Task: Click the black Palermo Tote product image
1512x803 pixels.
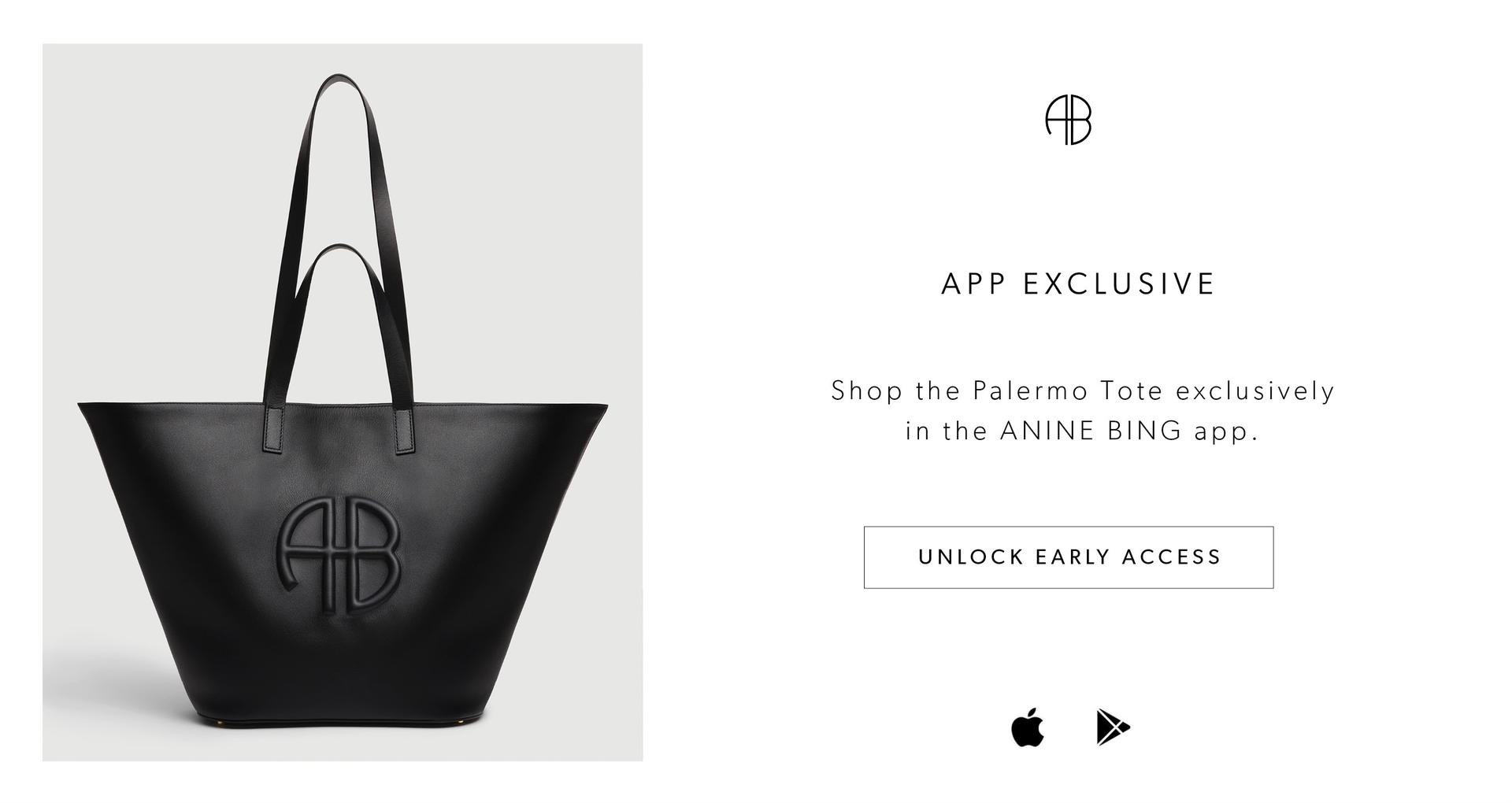Action: [x=343, y=402]
